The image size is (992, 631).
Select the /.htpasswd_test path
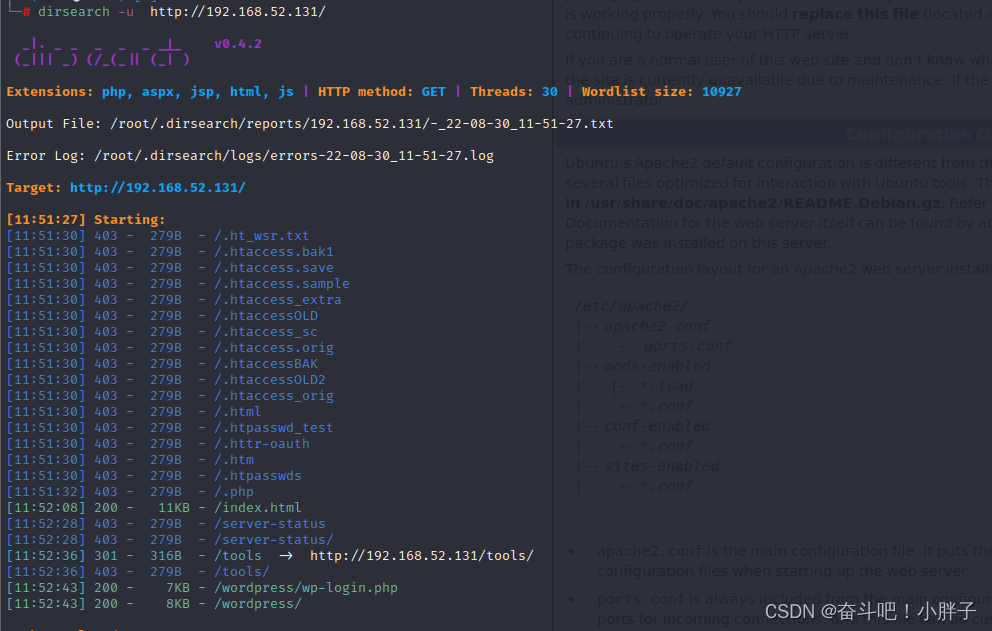[273, 428]
